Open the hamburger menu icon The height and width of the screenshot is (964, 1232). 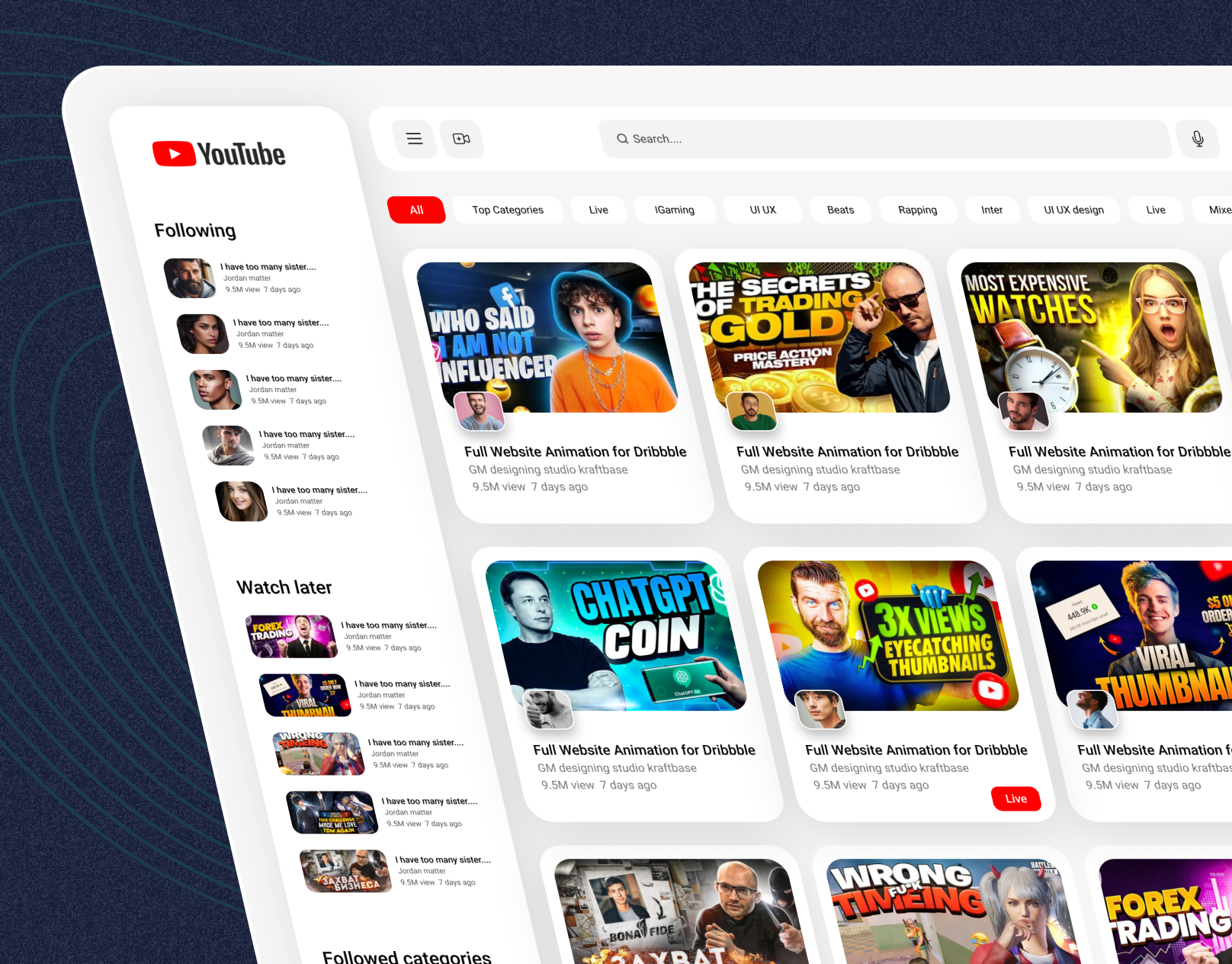click(415, 139)
